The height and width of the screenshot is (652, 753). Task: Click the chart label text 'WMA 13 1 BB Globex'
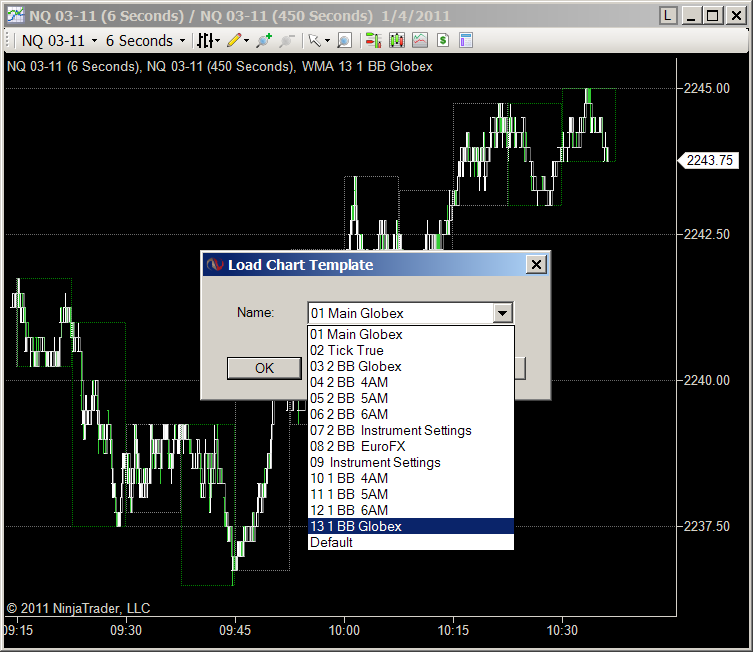pos(367,66)
